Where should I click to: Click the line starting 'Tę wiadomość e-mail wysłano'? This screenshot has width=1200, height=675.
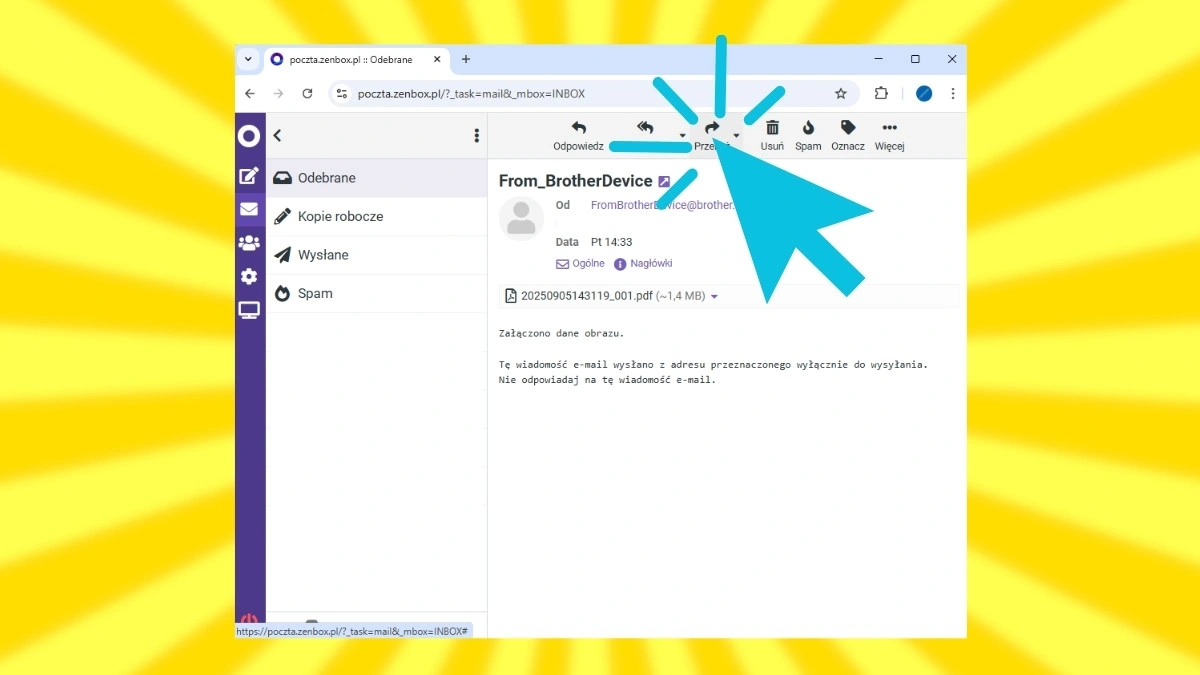[714, 364]
